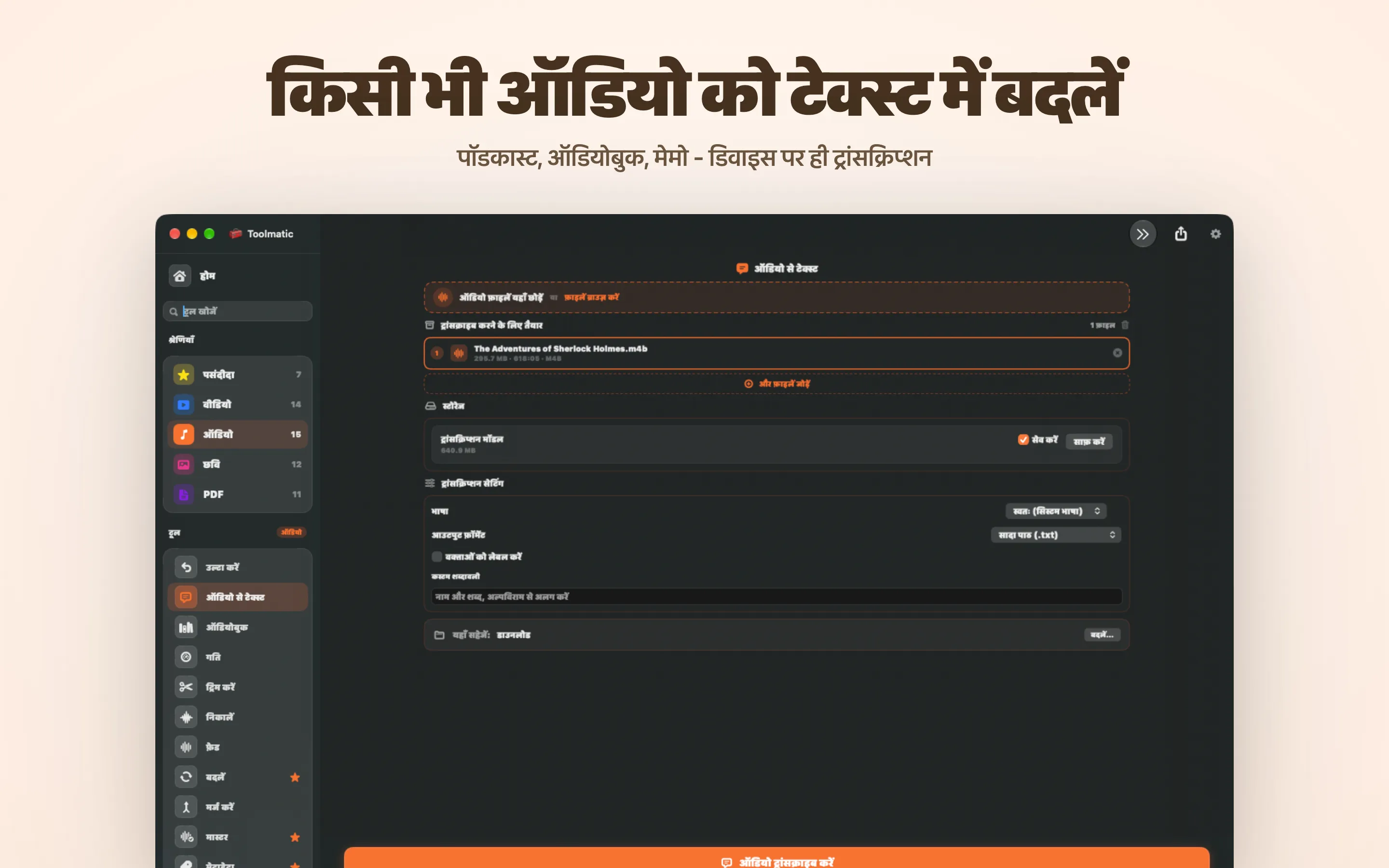Toggle favorite star on Master (मास्टर) tool
This screenshot has height=868, width=1389.
pyautogui.click(x=295, y=837)
